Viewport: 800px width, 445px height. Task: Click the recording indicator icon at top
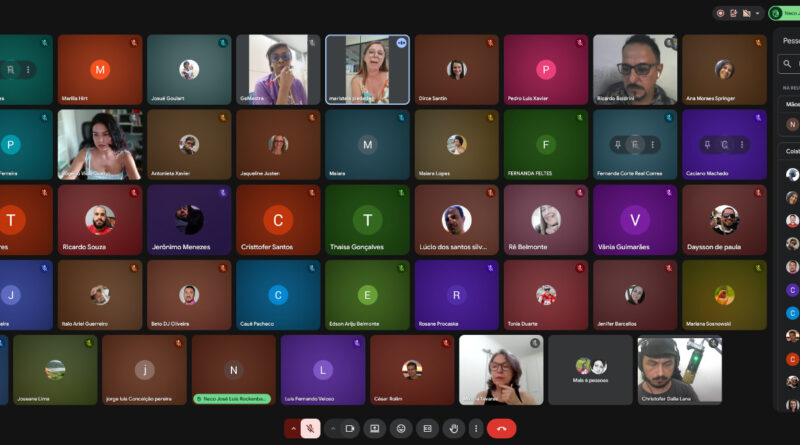(720, 13)
